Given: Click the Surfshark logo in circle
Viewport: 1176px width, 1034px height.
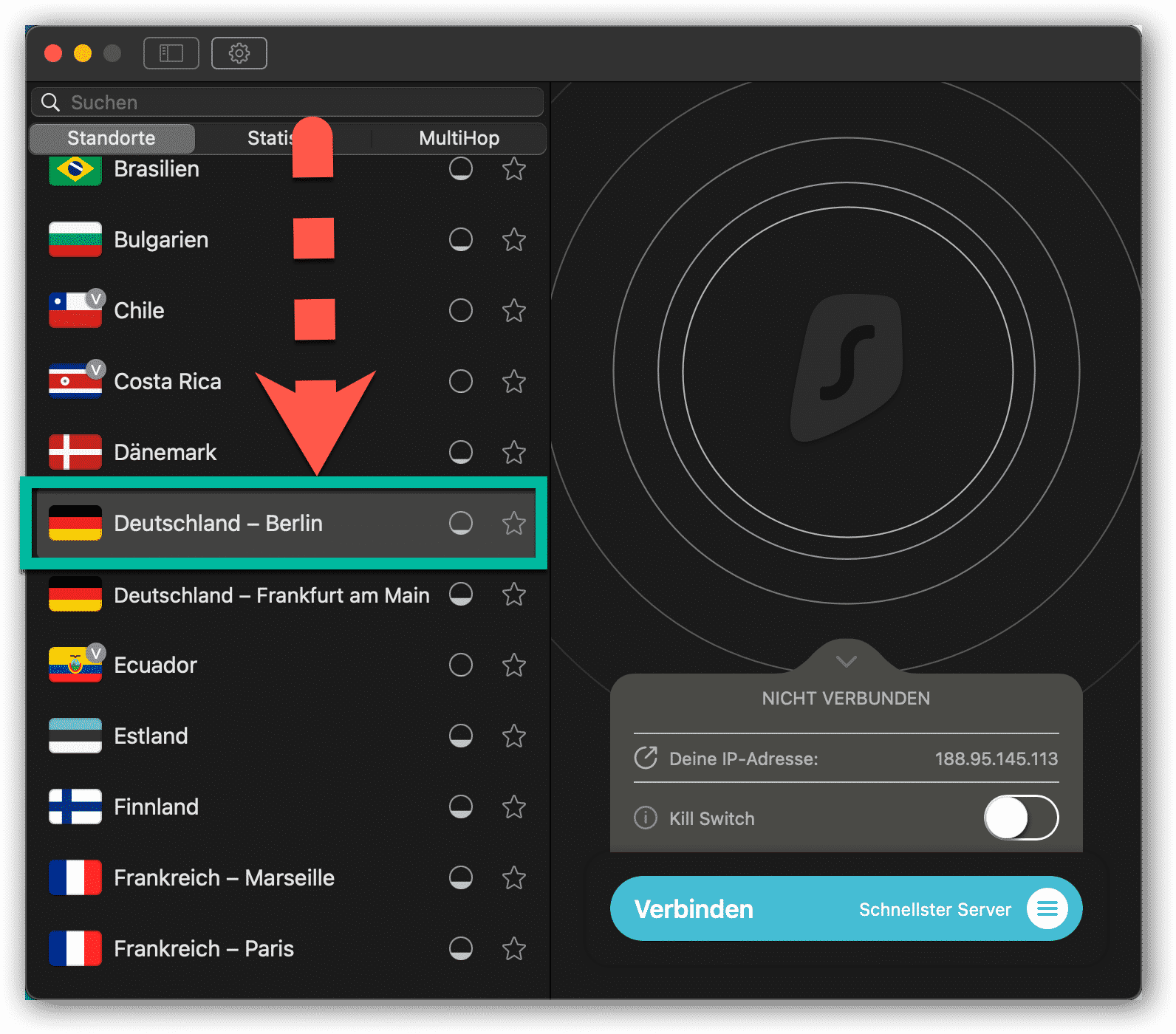Looking at the screenshot, I should 847,369.
